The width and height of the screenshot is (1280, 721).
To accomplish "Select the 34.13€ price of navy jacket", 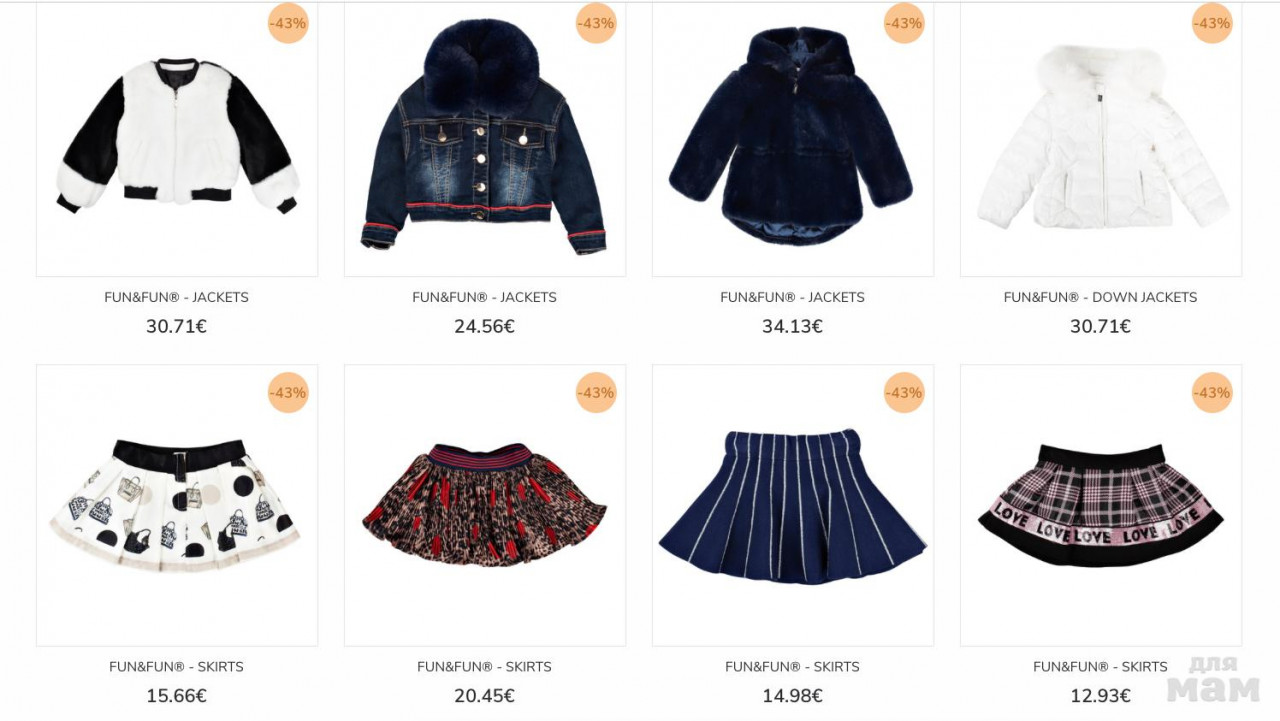I will (x=792, y=326).
